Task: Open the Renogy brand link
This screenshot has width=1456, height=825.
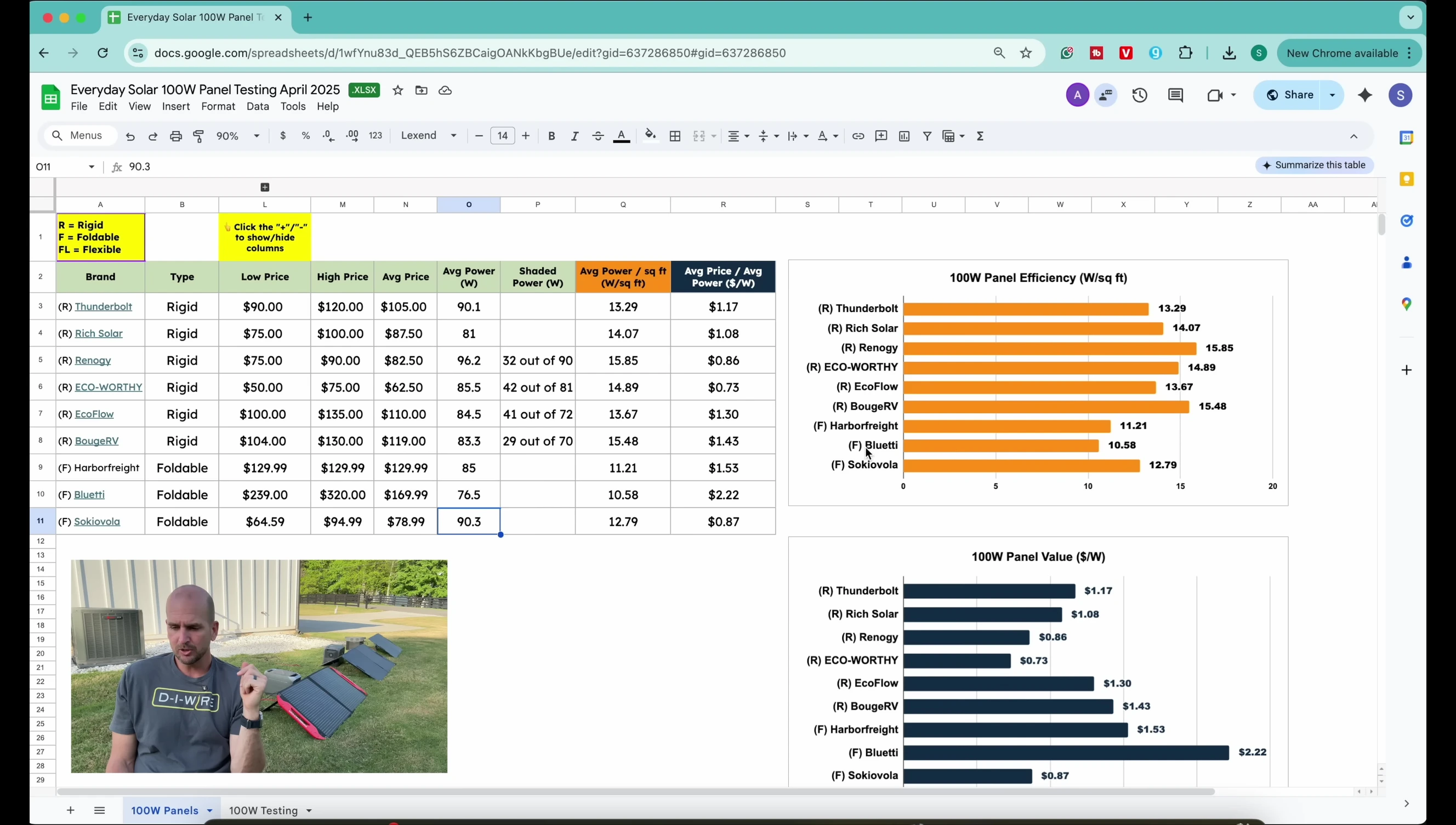Action: pos(93,360)
